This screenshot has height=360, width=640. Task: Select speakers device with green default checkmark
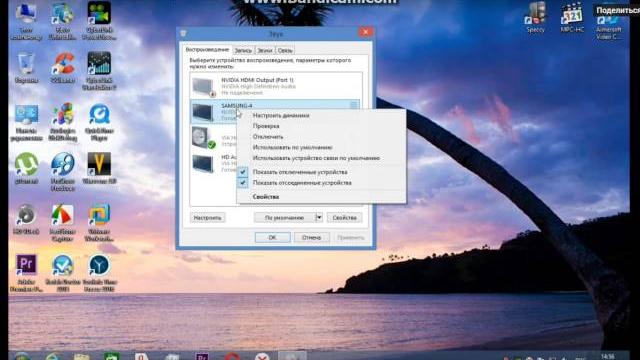[x=203, y=138]
